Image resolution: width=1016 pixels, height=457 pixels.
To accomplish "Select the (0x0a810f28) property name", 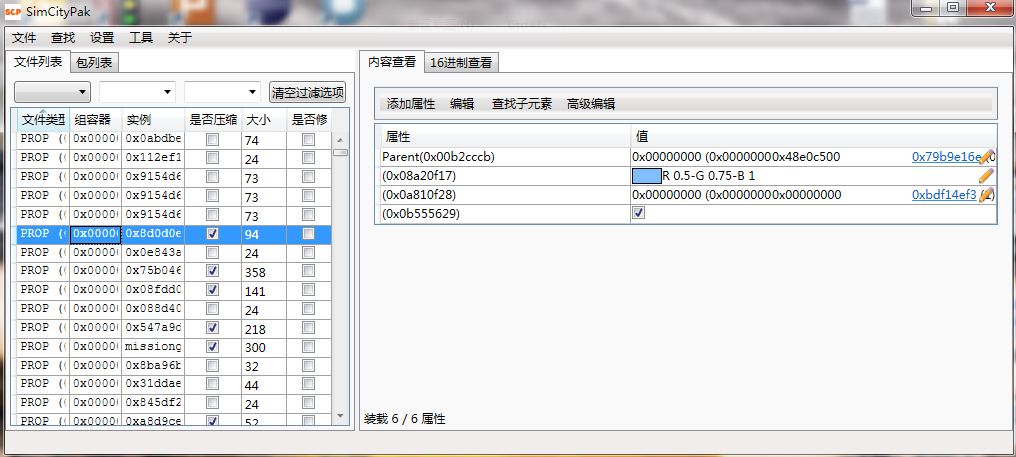I will point(421,194).
